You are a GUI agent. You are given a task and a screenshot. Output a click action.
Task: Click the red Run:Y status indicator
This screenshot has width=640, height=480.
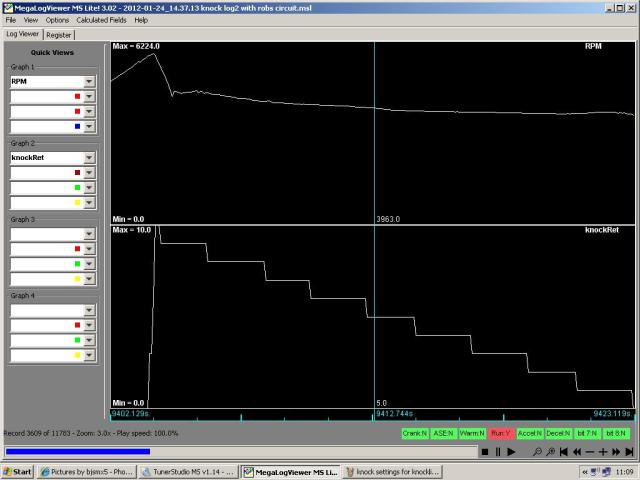[501, 433]
